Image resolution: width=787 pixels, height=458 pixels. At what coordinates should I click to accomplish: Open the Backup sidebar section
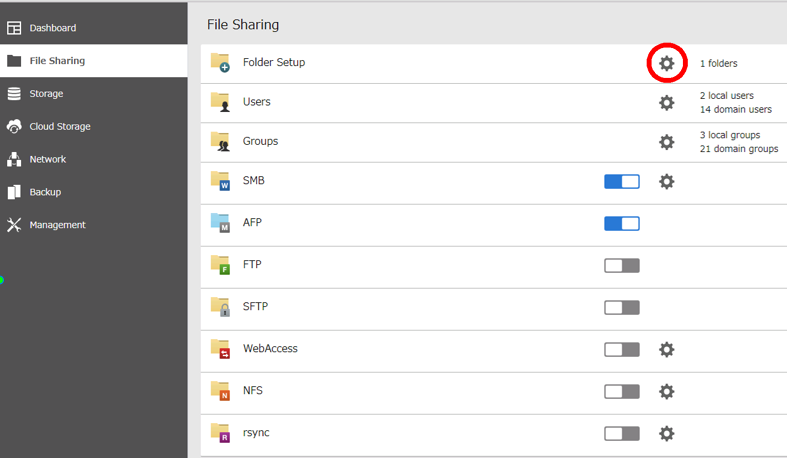point(45,192)
